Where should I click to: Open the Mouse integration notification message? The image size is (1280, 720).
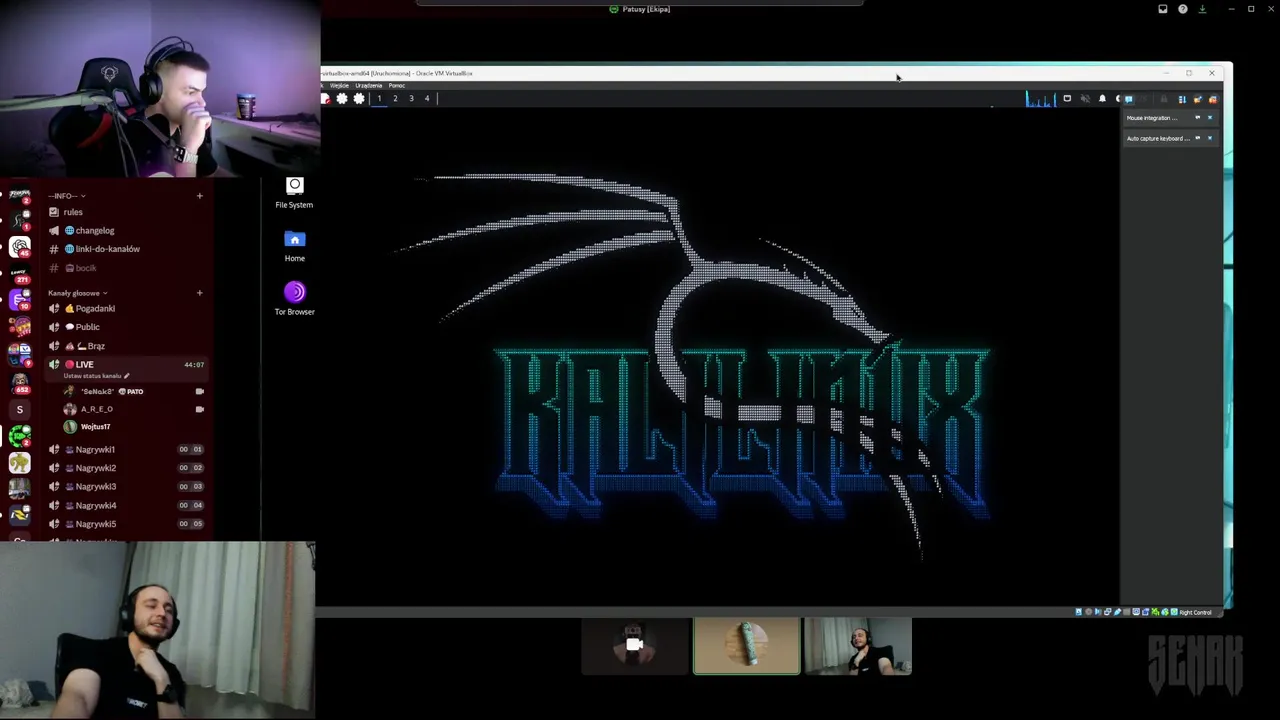click(x=1152, y=118)
